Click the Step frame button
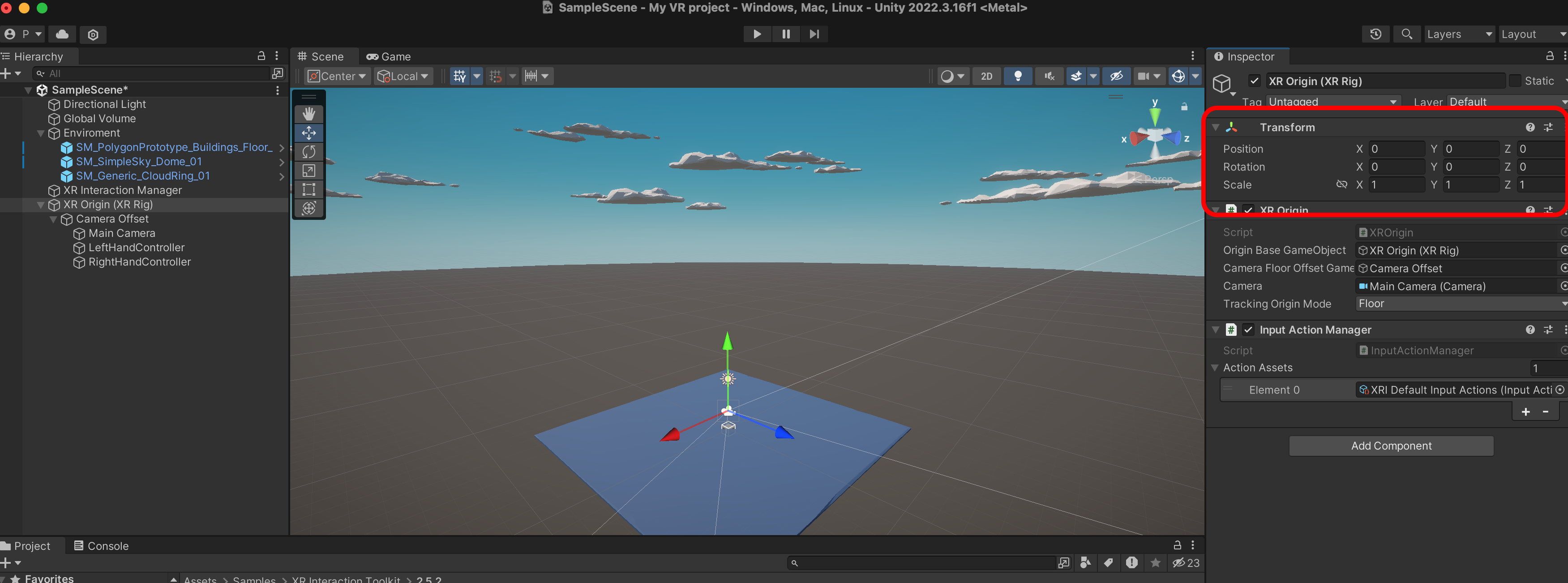The height and width of the screenshot is (583, 1568). [x=814, y=34]
